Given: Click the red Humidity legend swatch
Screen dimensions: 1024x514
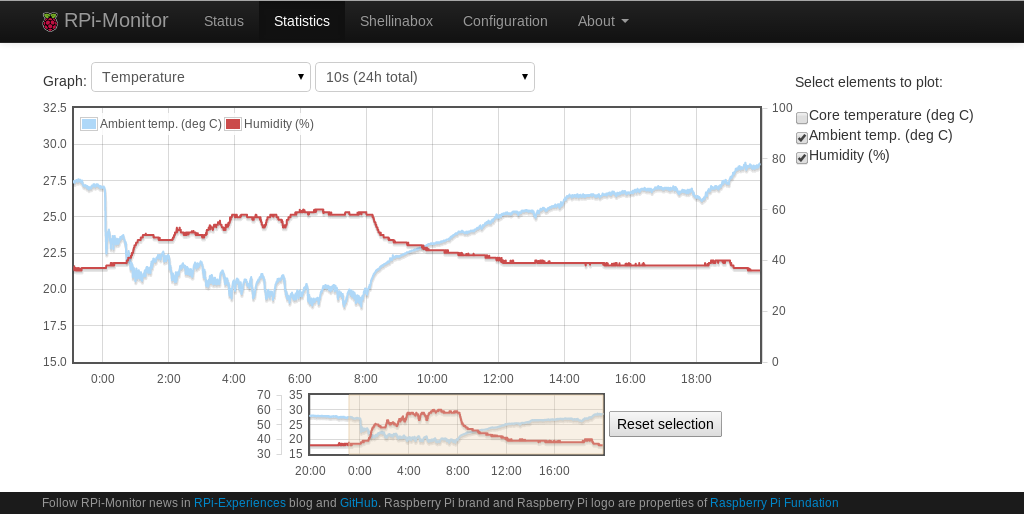Looking at the screenshot, I should click(x=233, y=124).
